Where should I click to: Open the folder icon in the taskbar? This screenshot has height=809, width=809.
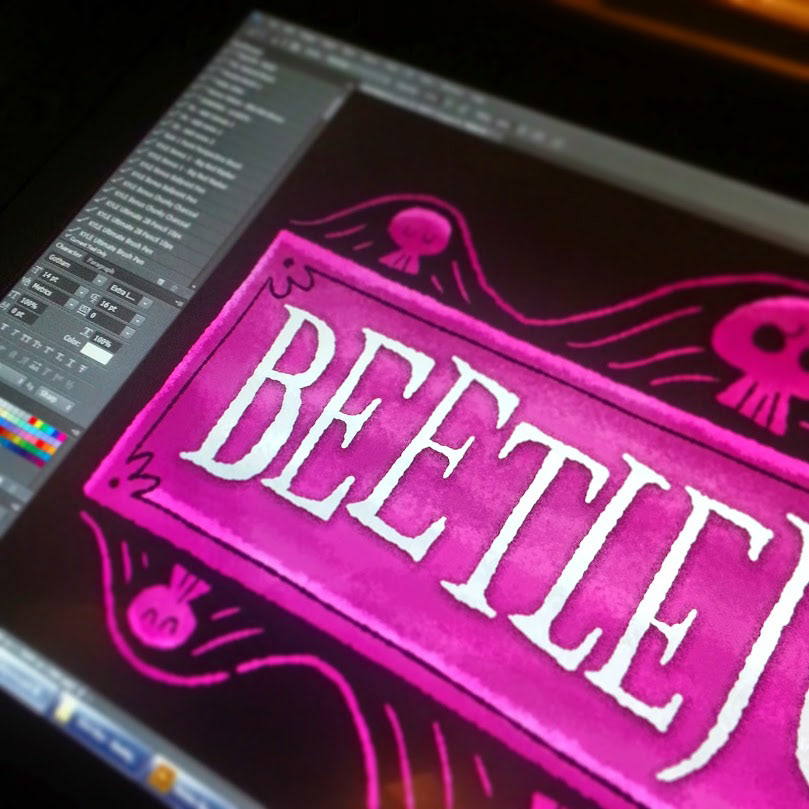coord(64,709)
